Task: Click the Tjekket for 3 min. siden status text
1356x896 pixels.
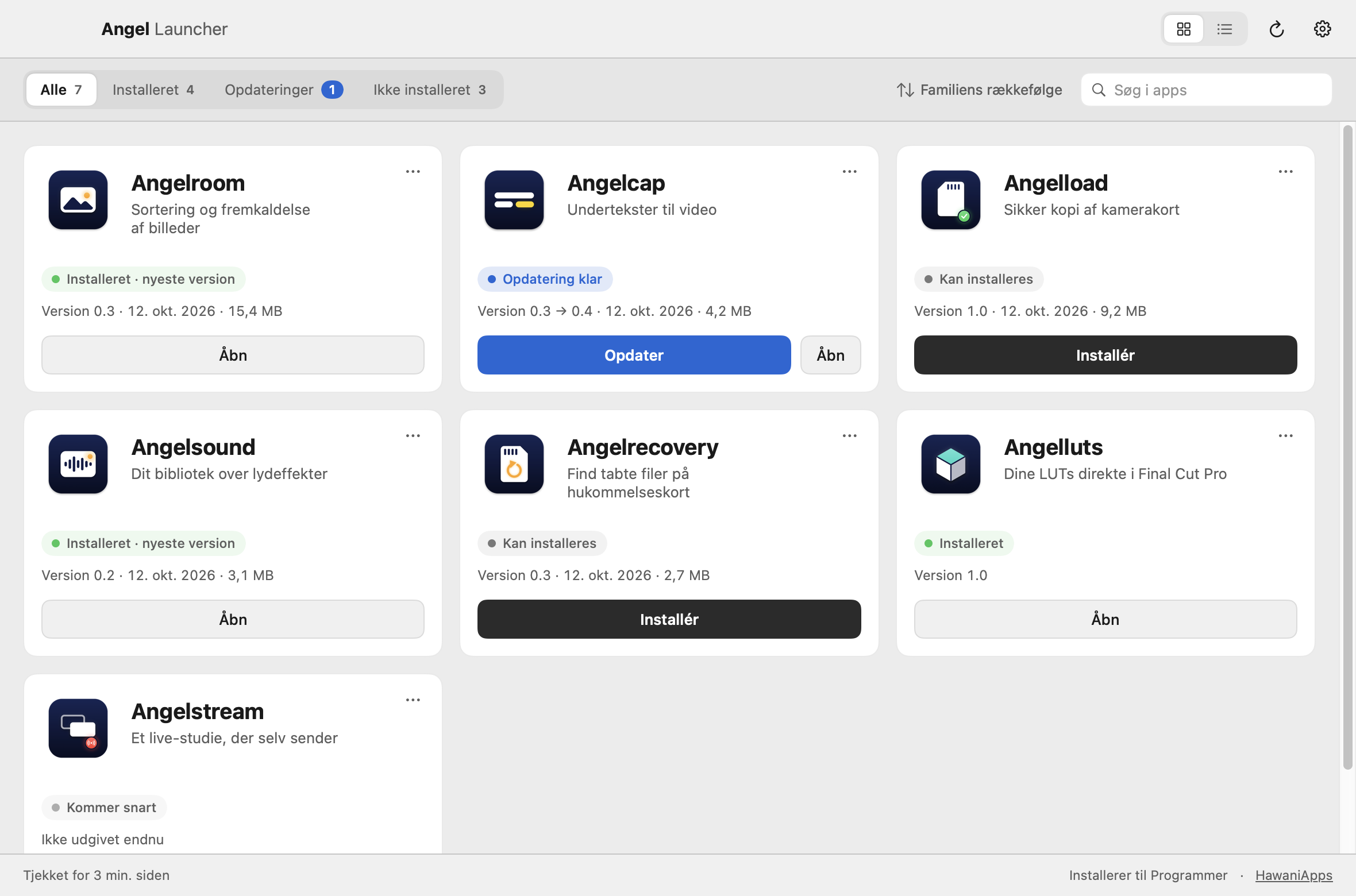Action: tap(97, 875)
